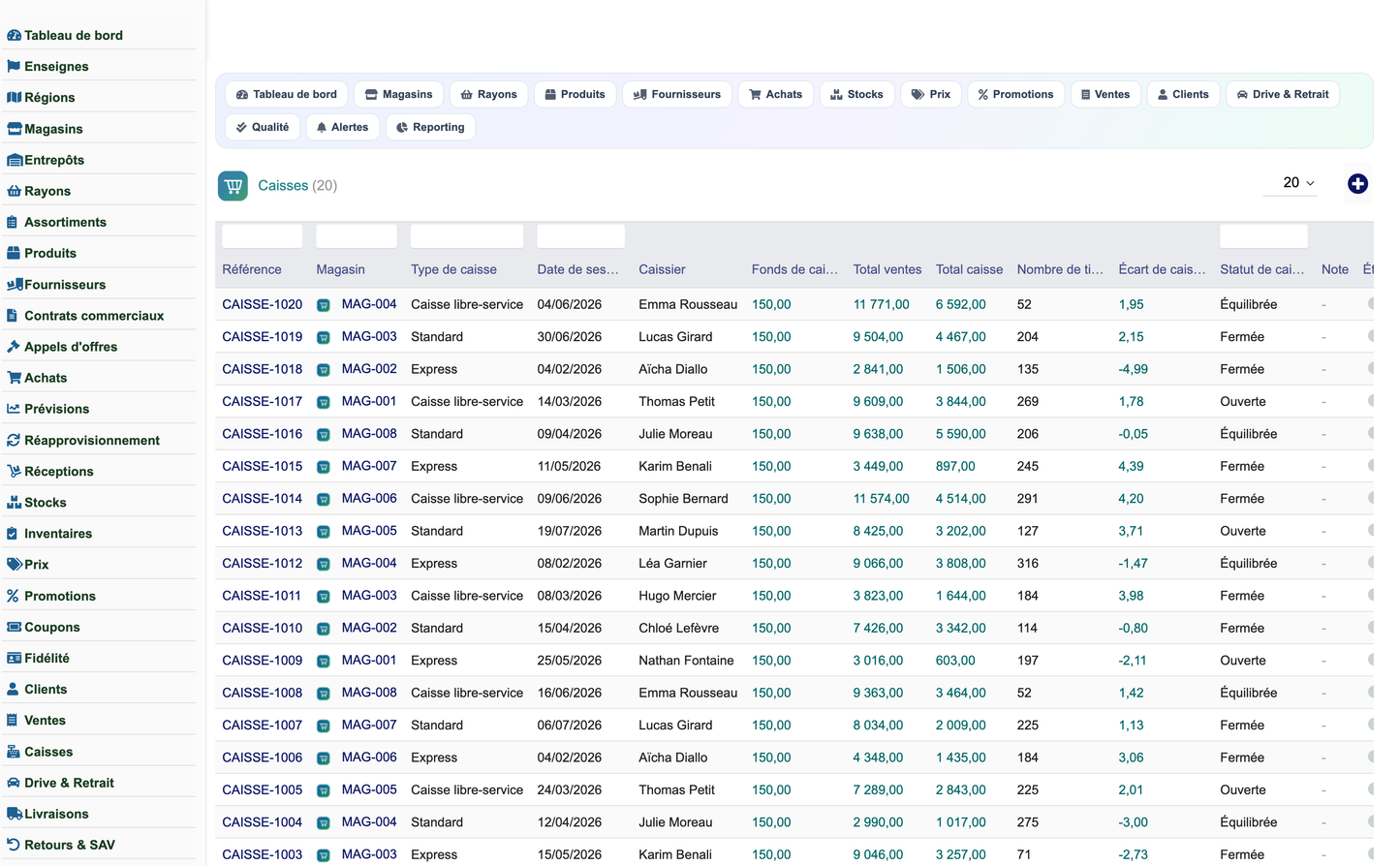Click the store icon in CAISSE-1017 row

tap(324, 402)
